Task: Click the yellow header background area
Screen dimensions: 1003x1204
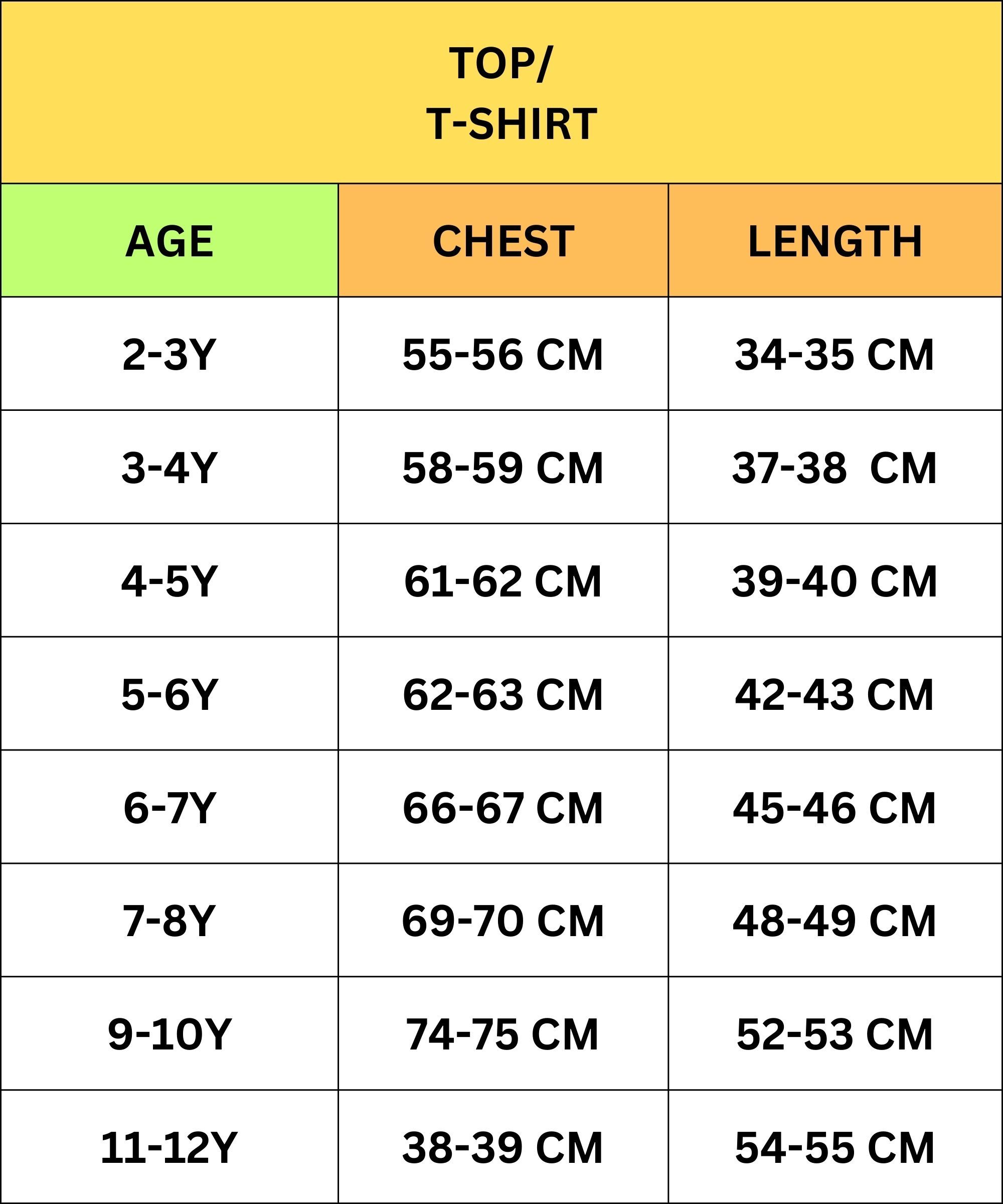Action: pyautogui.click(x=501, y=89)
